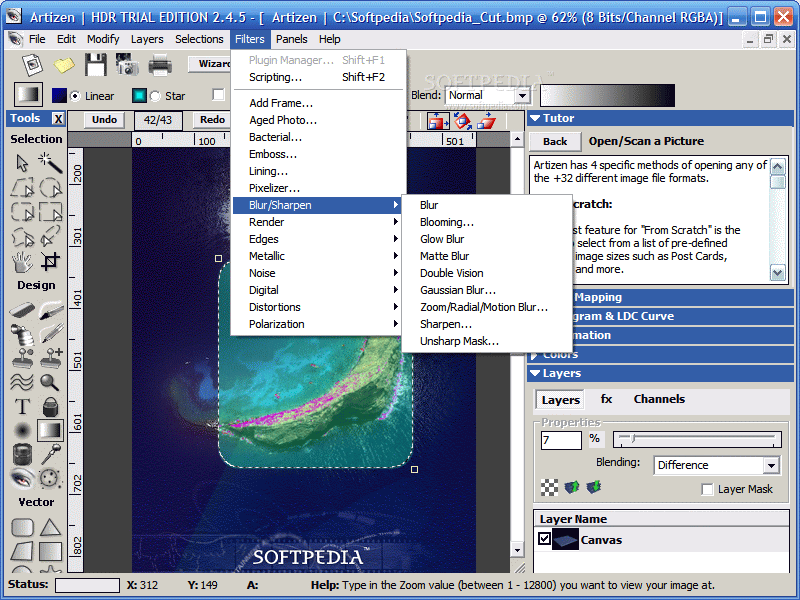Collapse the Tutor panel
This screenshot has width=800, height=600.
click(535, 118)
